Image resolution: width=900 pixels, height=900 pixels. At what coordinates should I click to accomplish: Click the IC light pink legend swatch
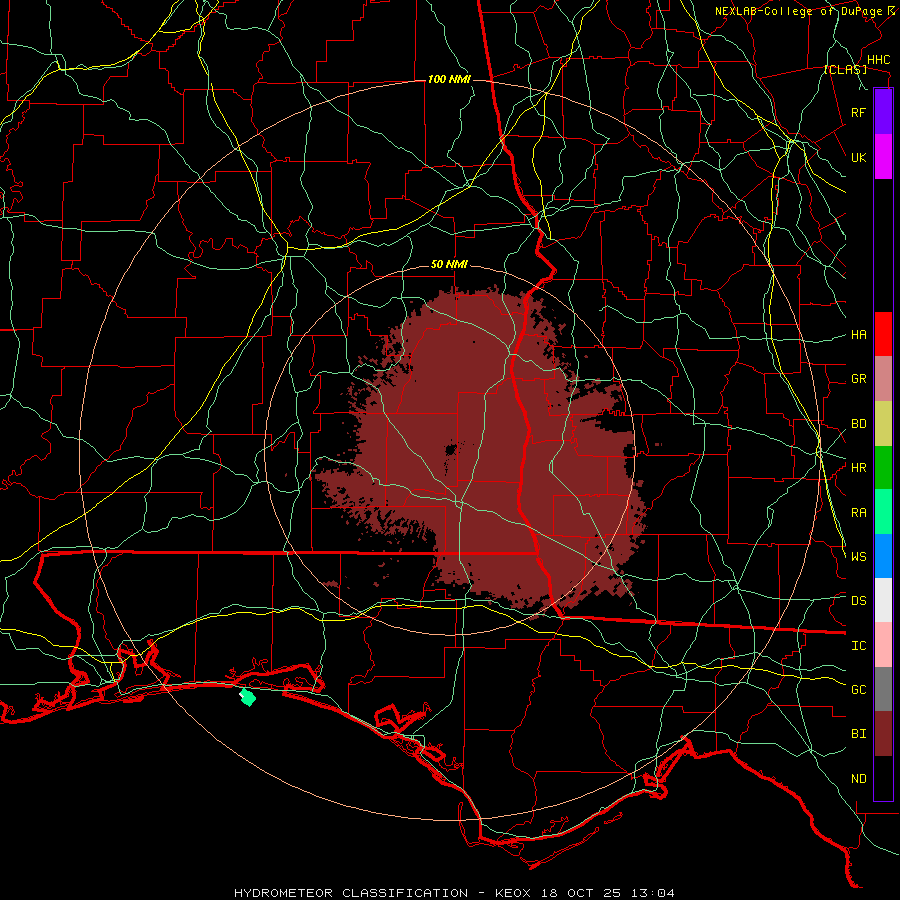click(883, 645)
